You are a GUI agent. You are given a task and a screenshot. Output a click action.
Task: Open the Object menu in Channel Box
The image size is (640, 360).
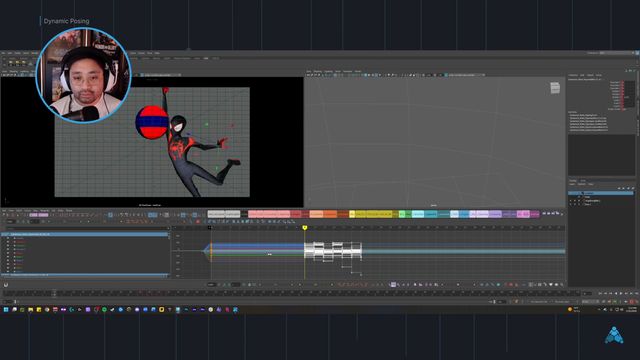[x=590, y=75]
